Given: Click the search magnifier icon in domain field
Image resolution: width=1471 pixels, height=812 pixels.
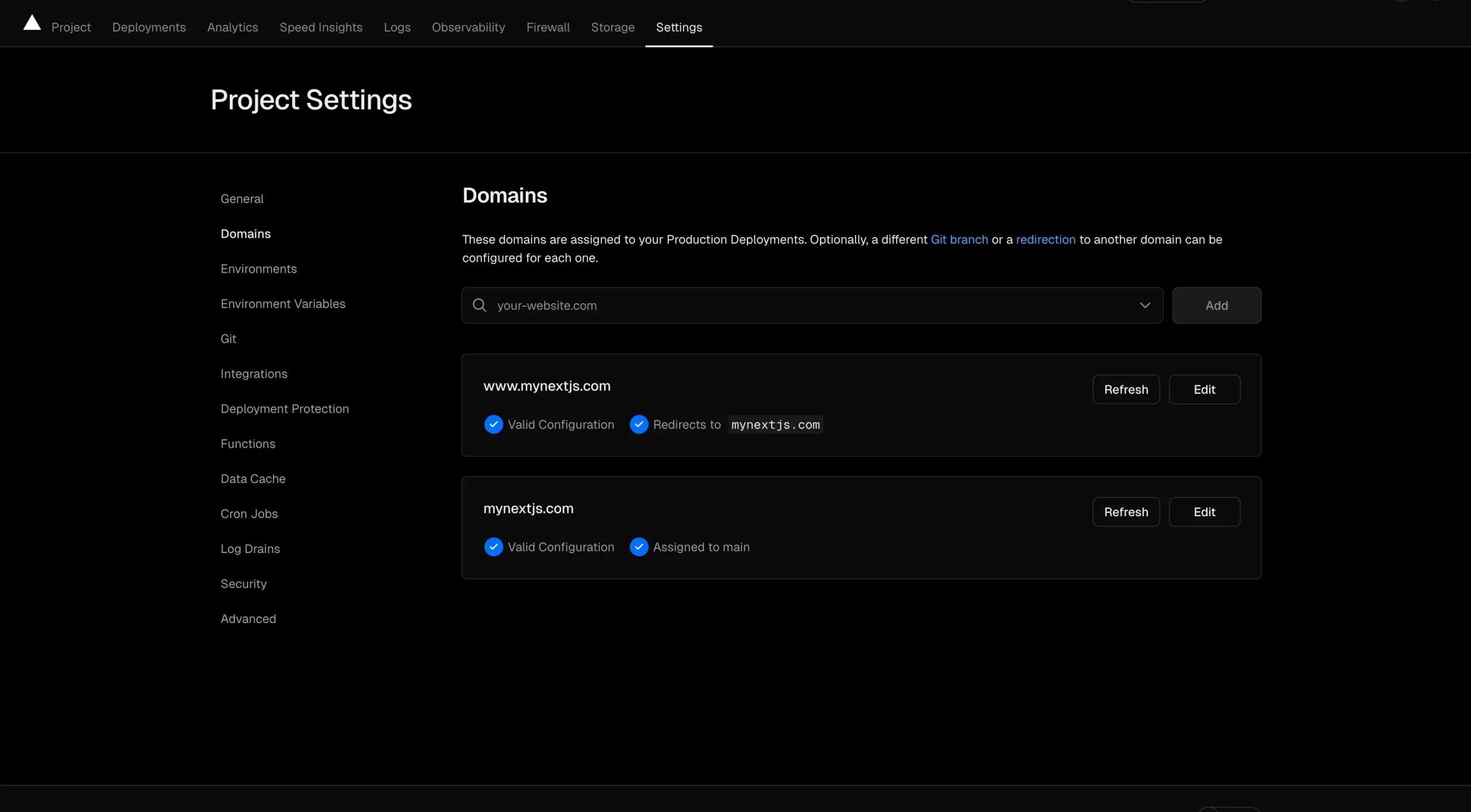Looking at the screenshot, I should pos(479,305).
